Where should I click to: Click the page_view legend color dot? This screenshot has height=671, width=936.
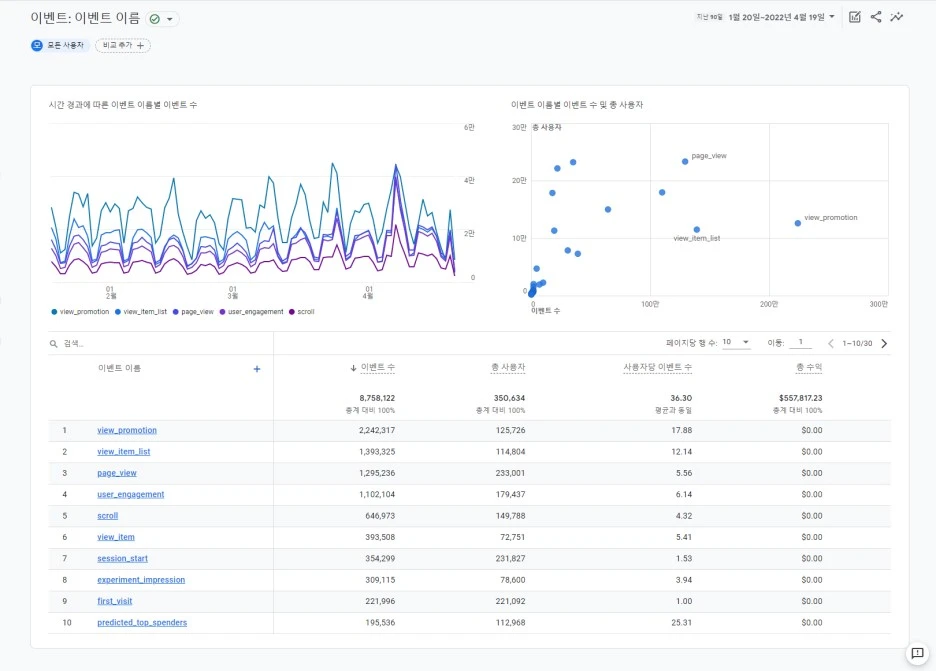click(176, 312)
